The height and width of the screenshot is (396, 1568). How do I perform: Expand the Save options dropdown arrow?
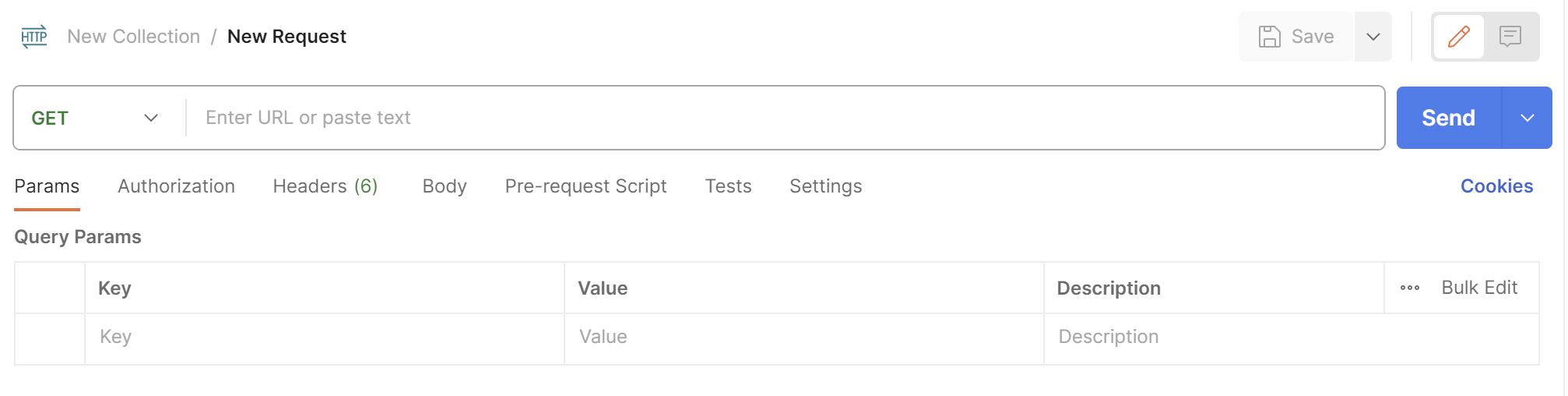point(1373,37)
